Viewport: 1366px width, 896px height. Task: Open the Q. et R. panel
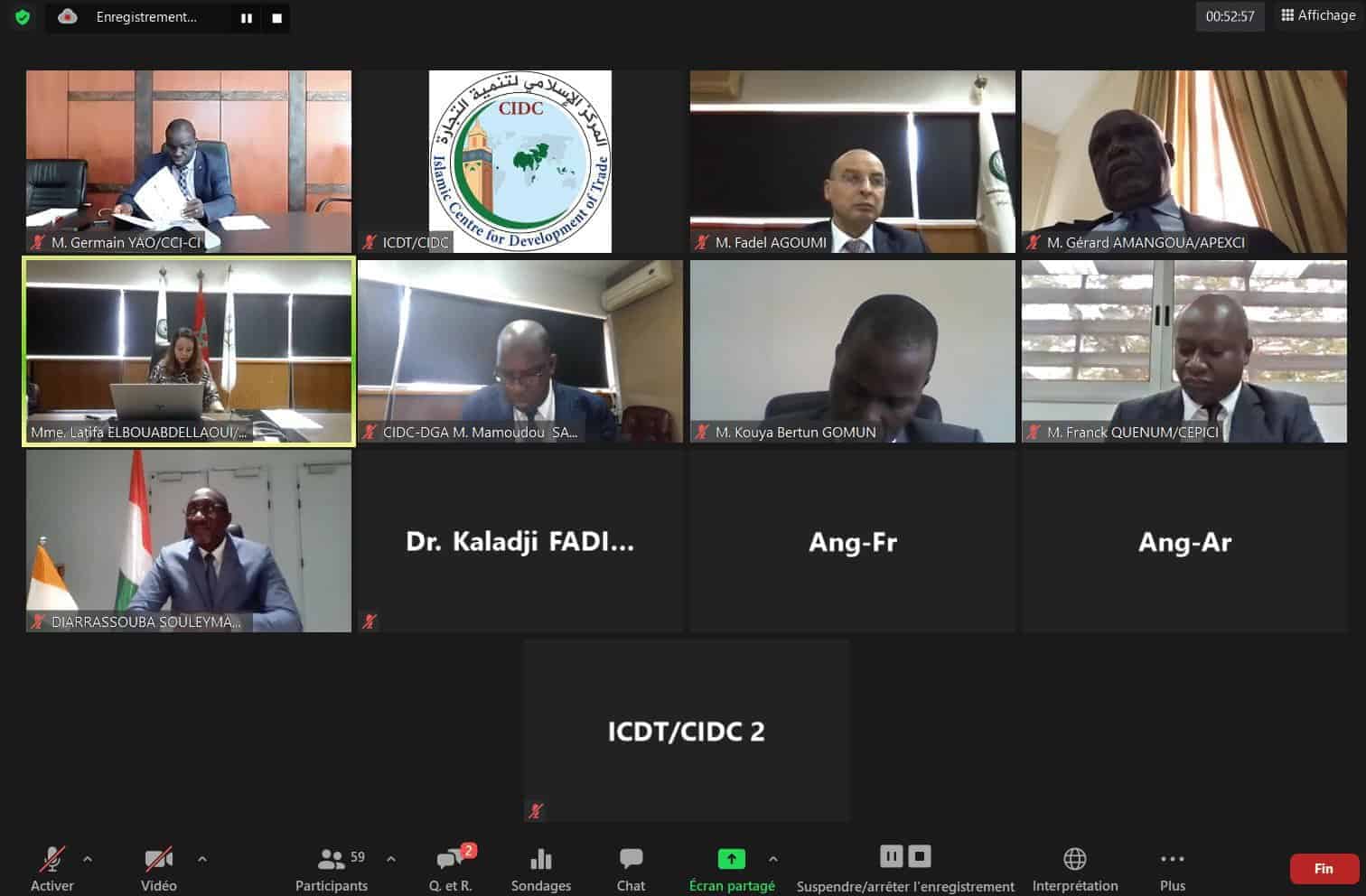451,869
